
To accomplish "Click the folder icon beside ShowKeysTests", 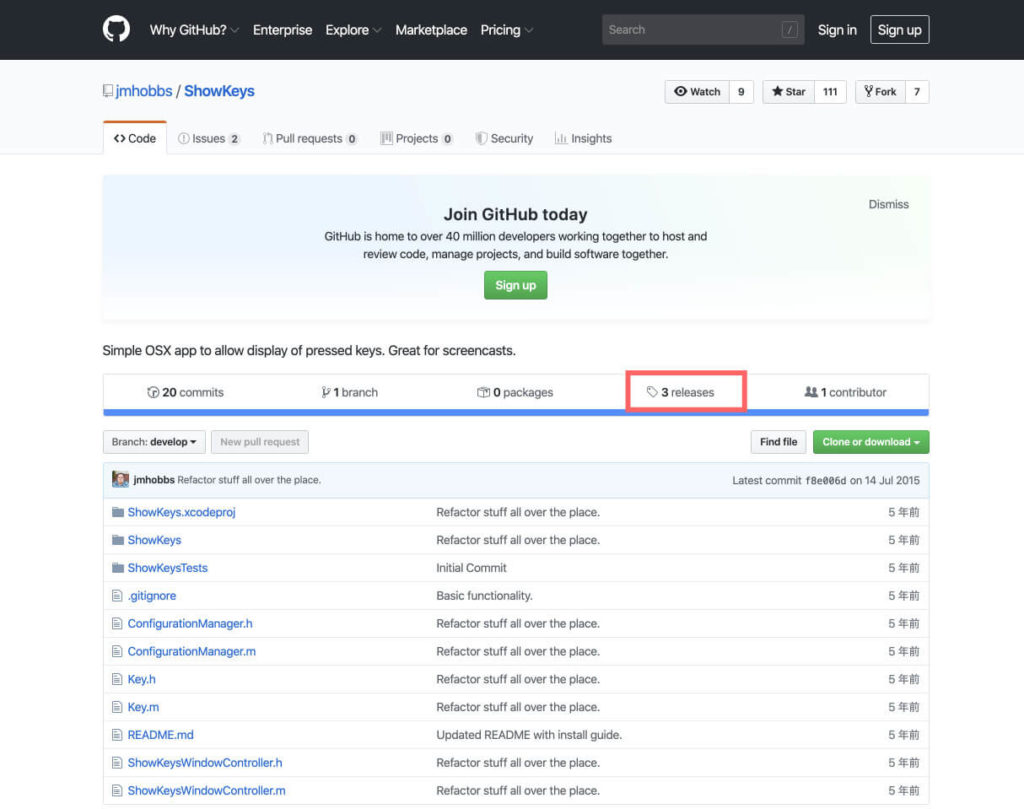I will pyautogui.click(x=118, y=567).
